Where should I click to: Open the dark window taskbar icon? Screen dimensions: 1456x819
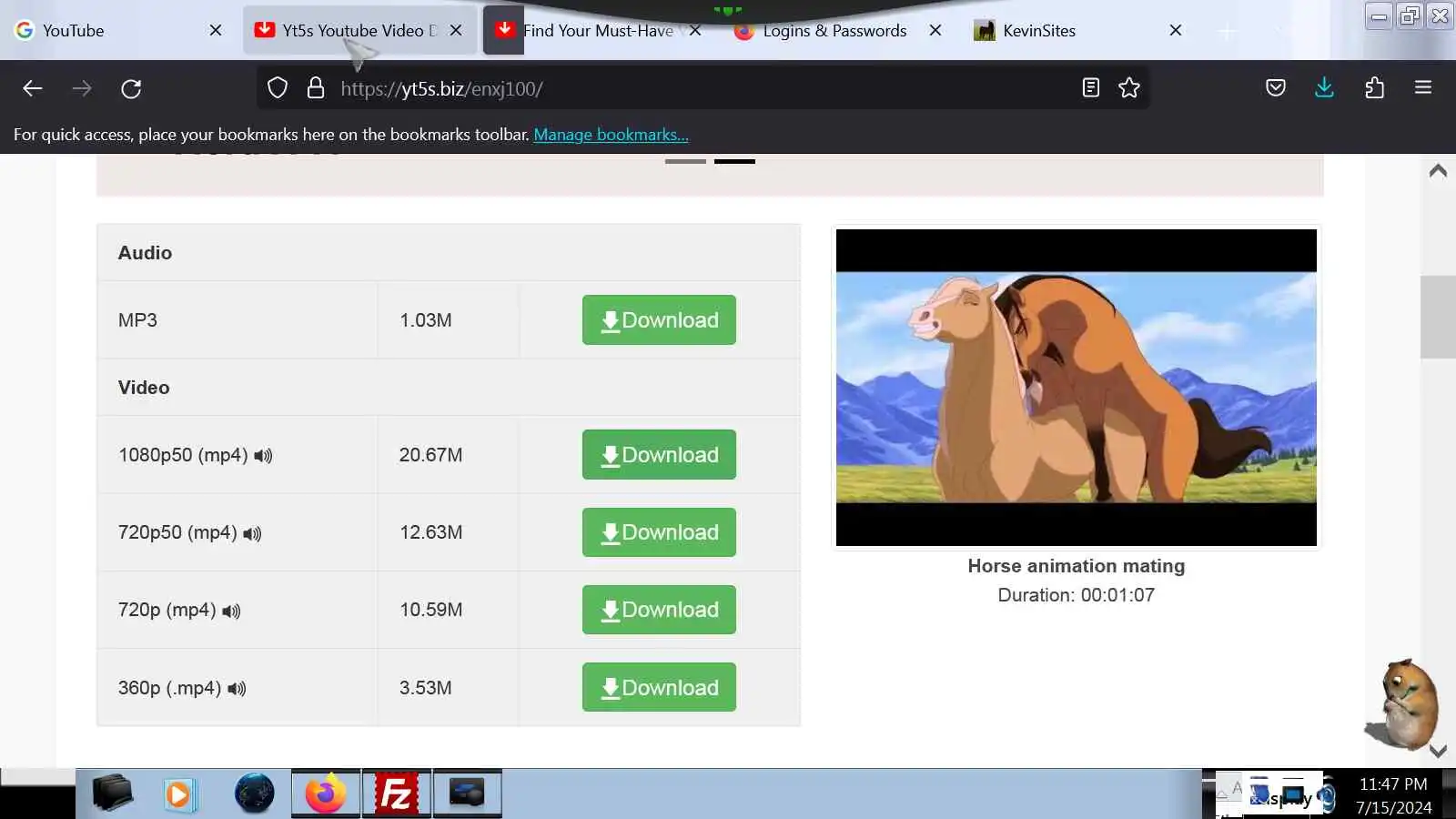click(x=468, y=794)
